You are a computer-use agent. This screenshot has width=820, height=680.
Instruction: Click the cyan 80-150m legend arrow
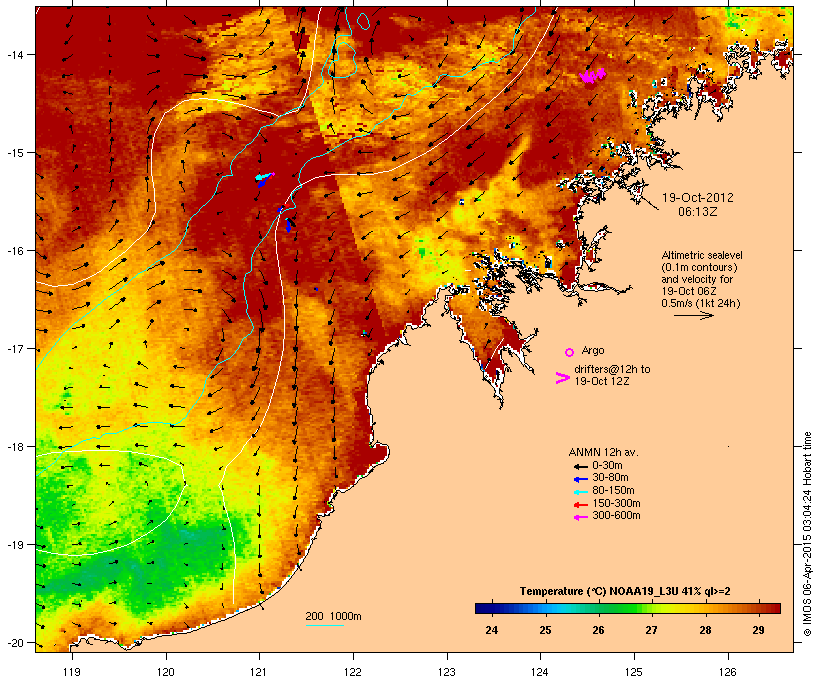click(x=580, y=492)
